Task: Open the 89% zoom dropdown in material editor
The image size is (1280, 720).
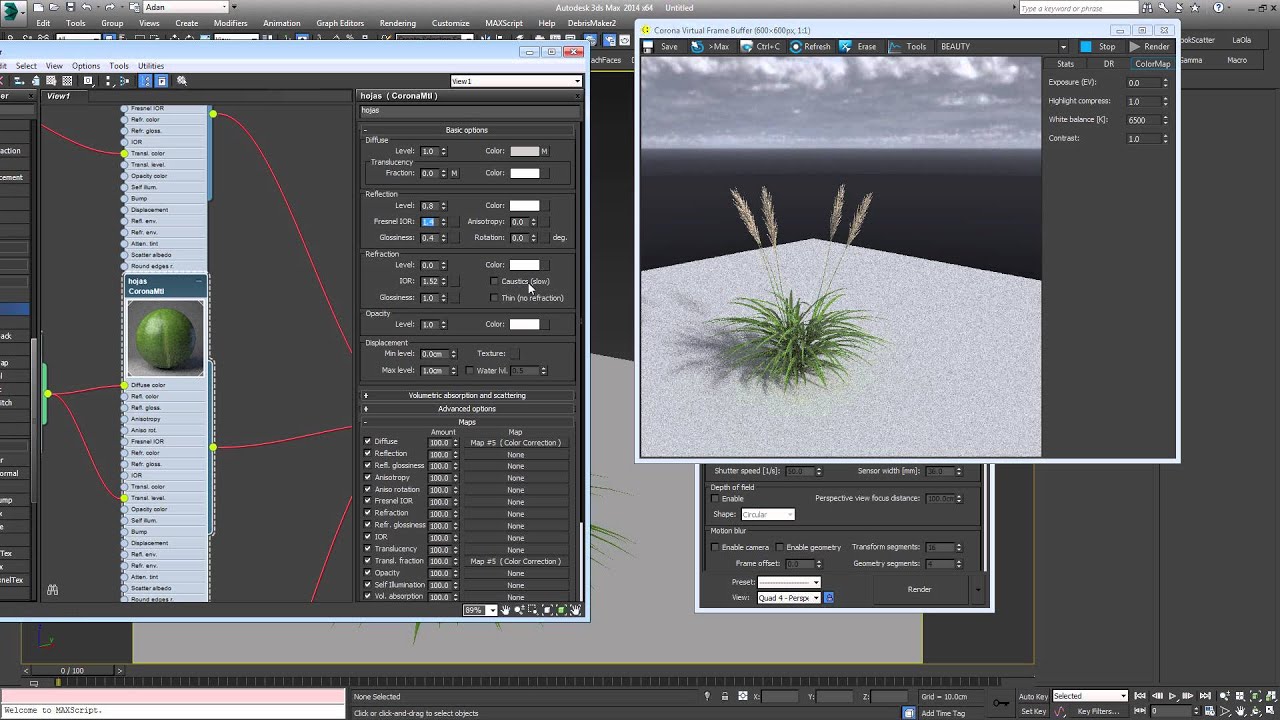Action: coord(481,610)
